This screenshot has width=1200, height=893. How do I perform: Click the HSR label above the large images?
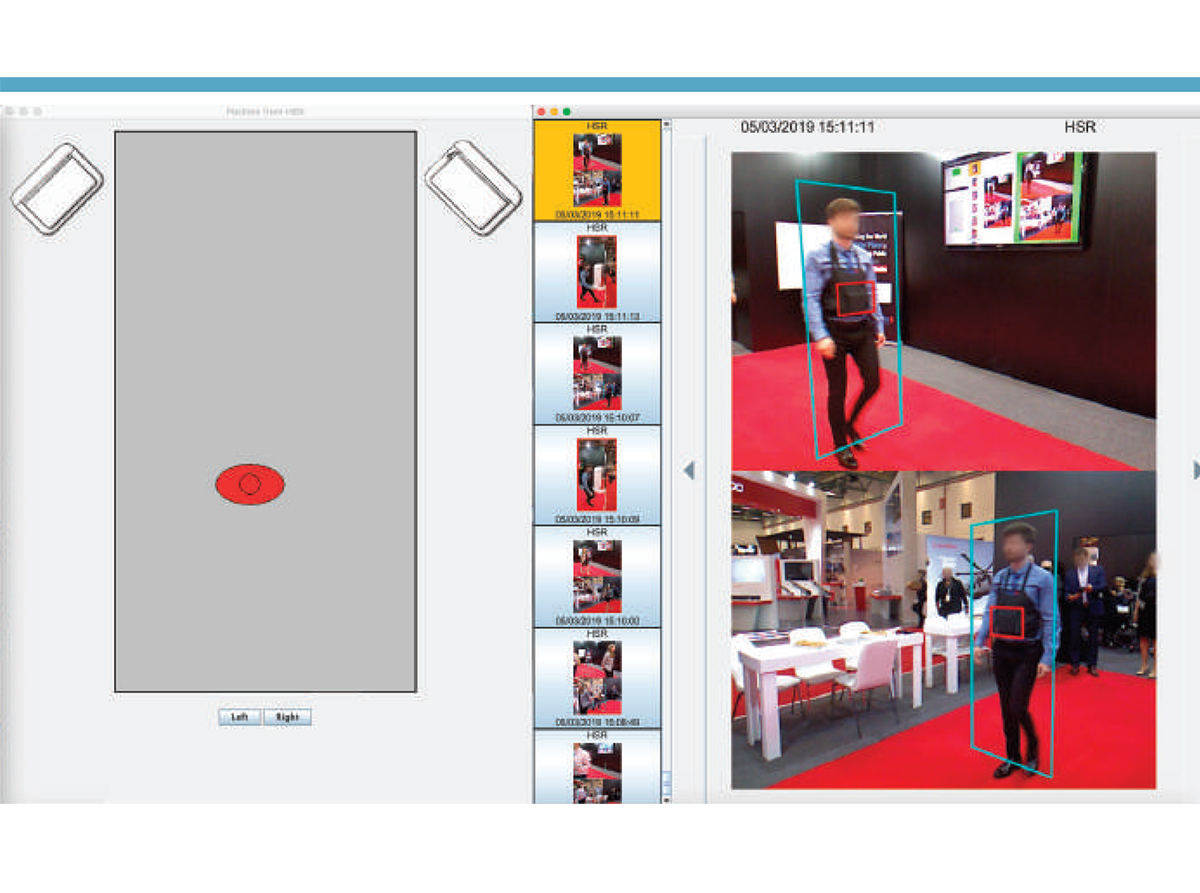click(1080, 127)
